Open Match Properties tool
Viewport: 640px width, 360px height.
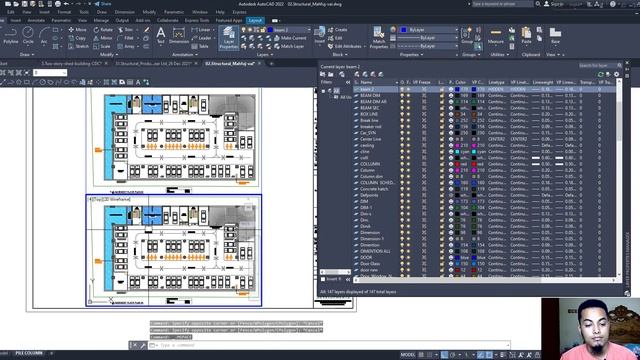pyautogui.click(x=379, y=38)
